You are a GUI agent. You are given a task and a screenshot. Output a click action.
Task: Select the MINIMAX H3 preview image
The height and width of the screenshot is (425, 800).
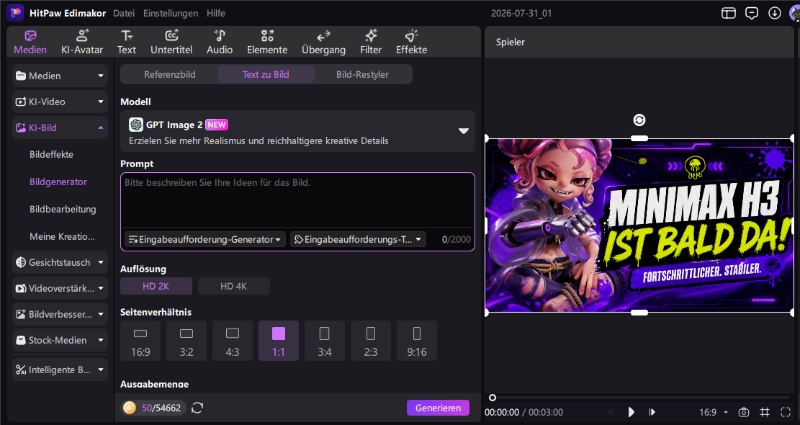639,225
